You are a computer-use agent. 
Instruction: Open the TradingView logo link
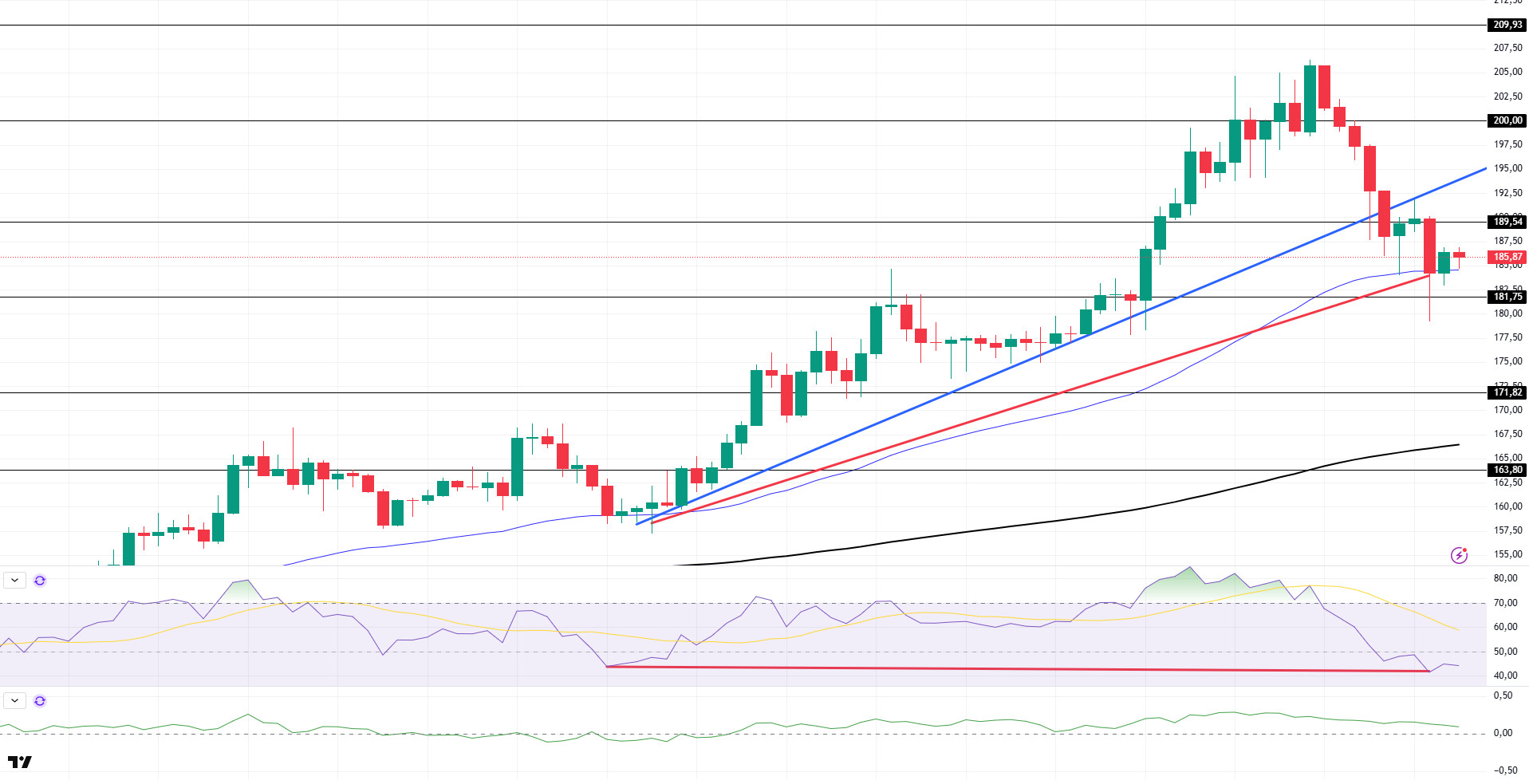click(x=20, y=762)
